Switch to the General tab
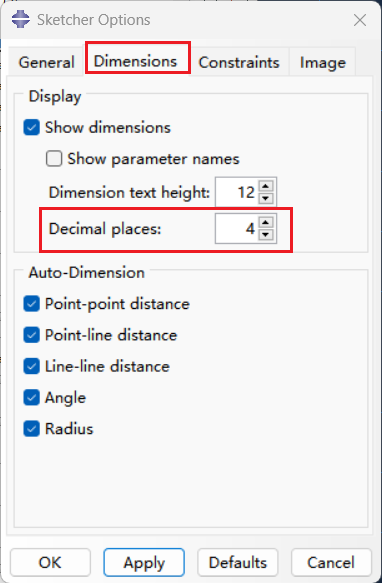The width and height of the screenshot is (382, 583). pos(46,62)
